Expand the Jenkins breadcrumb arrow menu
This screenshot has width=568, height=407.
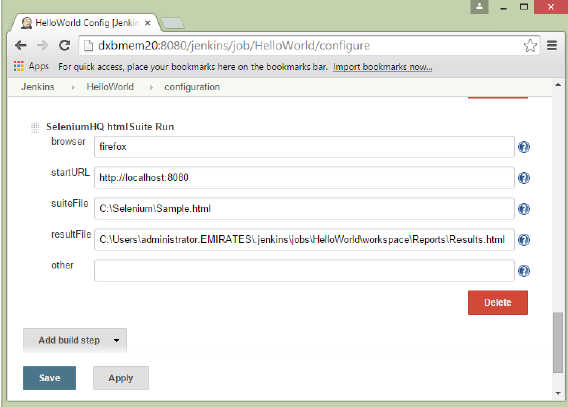click(73, 87)
